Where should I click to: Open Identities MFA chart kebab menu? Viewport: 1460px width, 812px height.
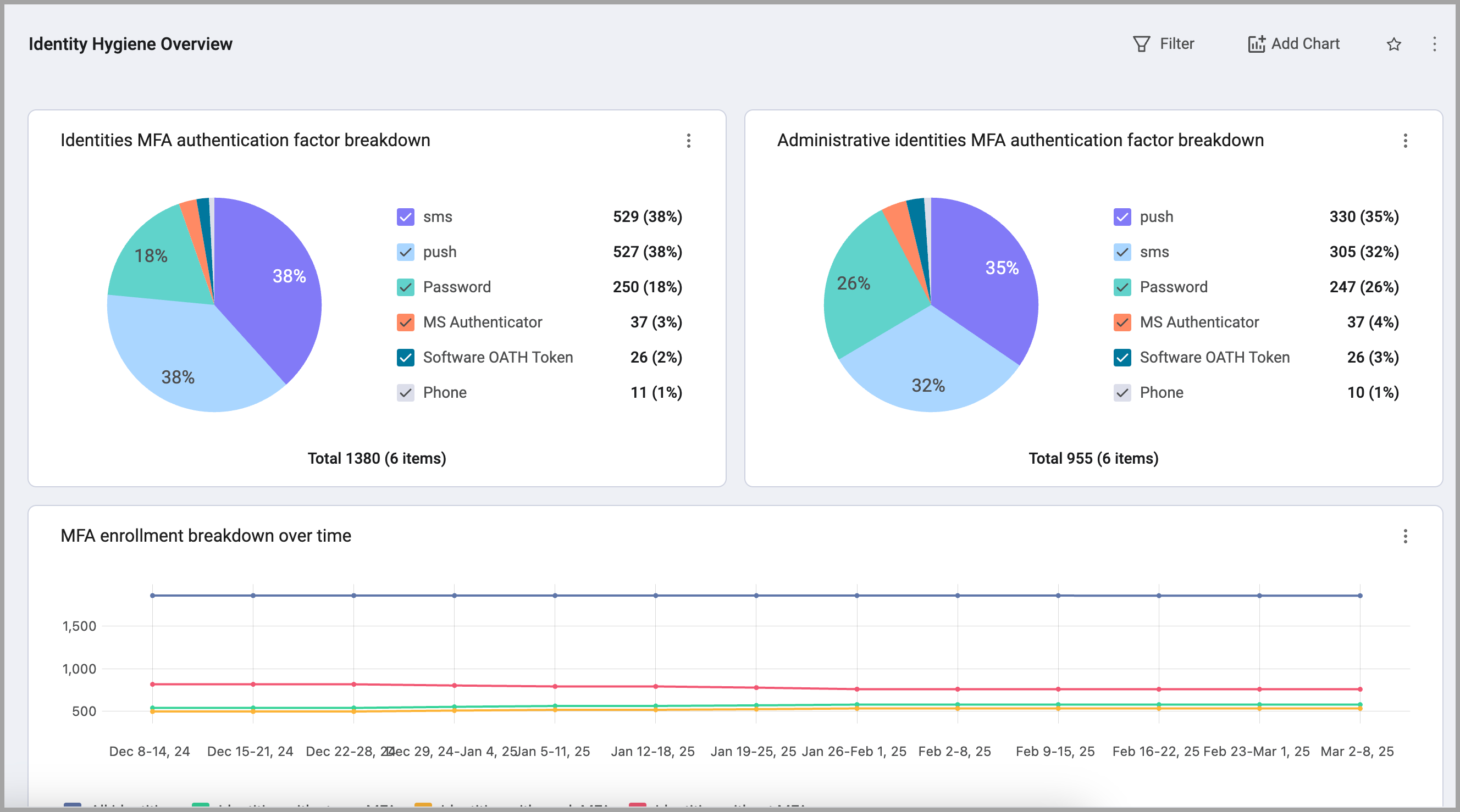coord(688,141)
